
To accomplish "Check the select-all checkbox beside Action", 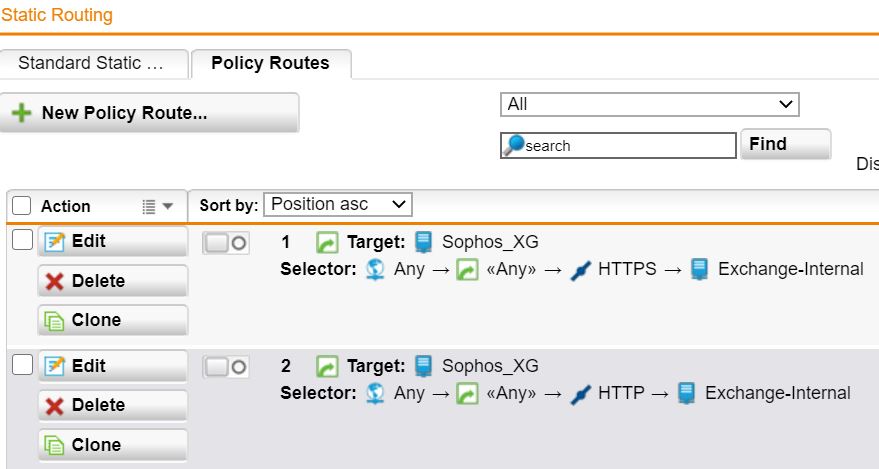I will coord(21,206).
